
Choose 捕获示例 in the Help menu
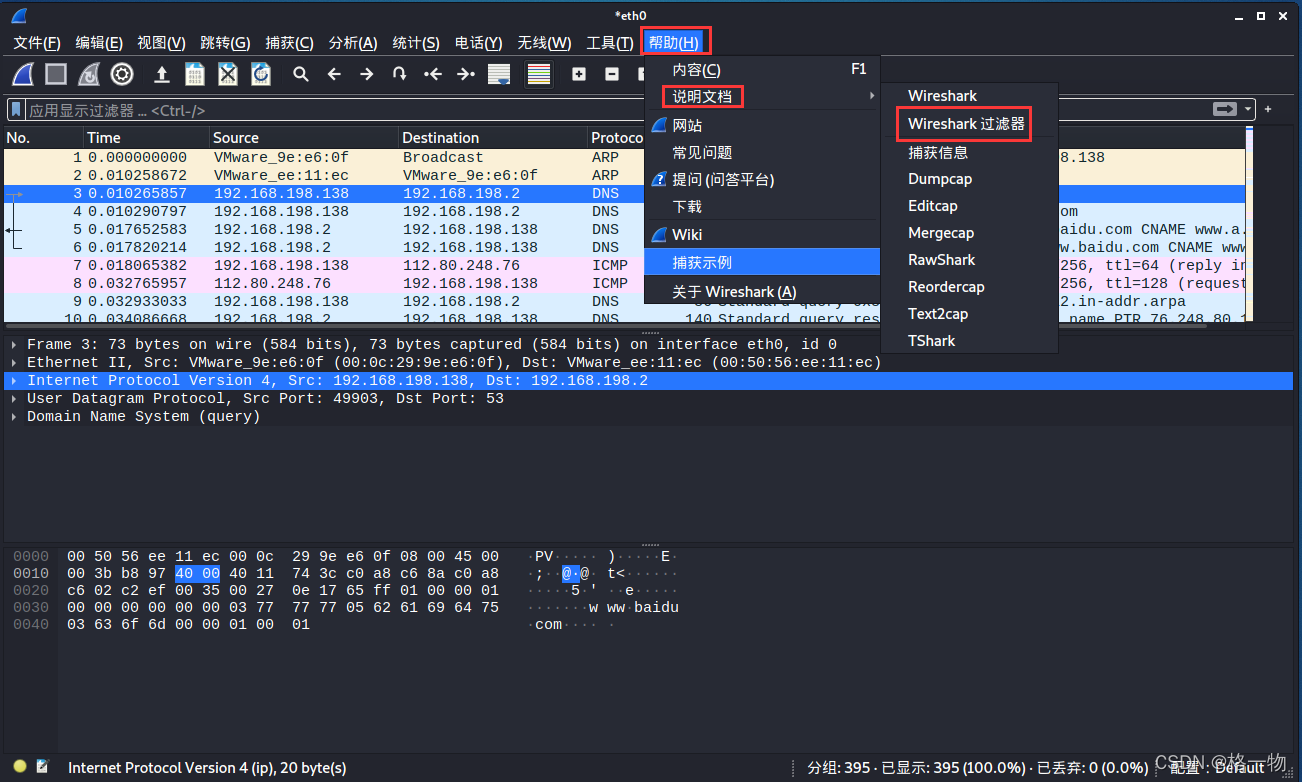click(x=762, y=262)
